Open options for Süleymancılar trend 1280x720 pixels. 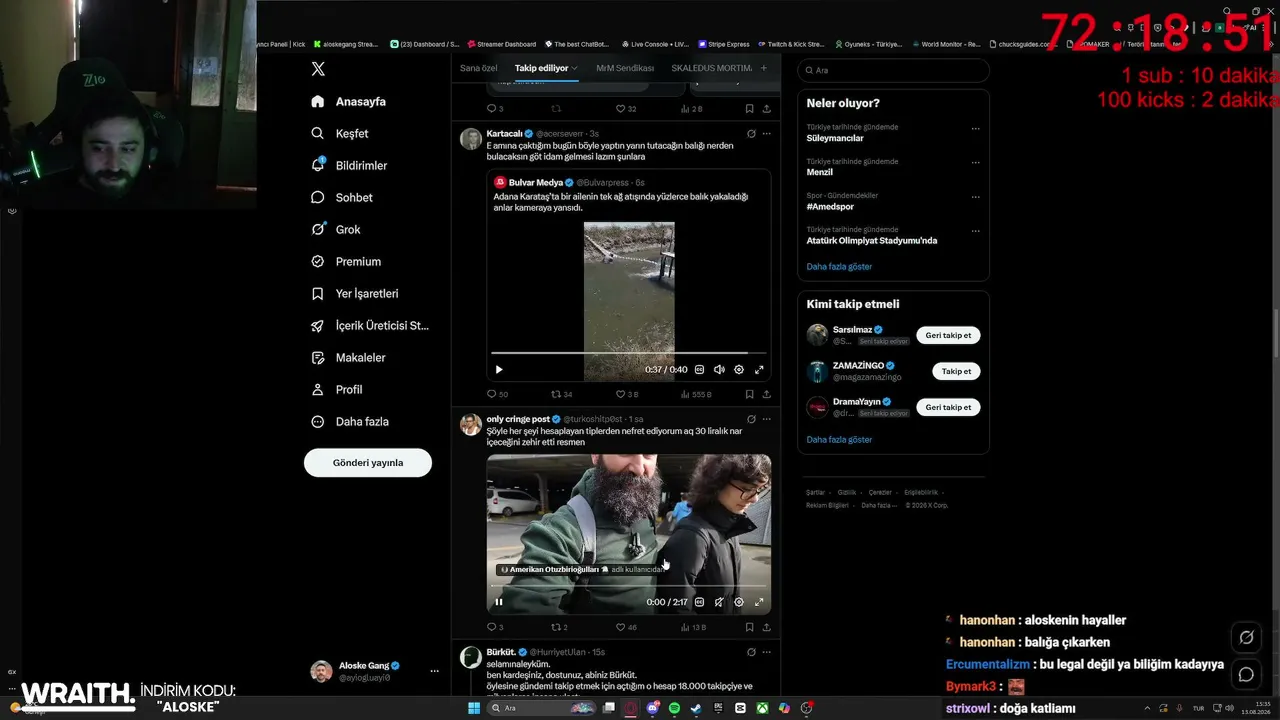click(x=976, y=129)
